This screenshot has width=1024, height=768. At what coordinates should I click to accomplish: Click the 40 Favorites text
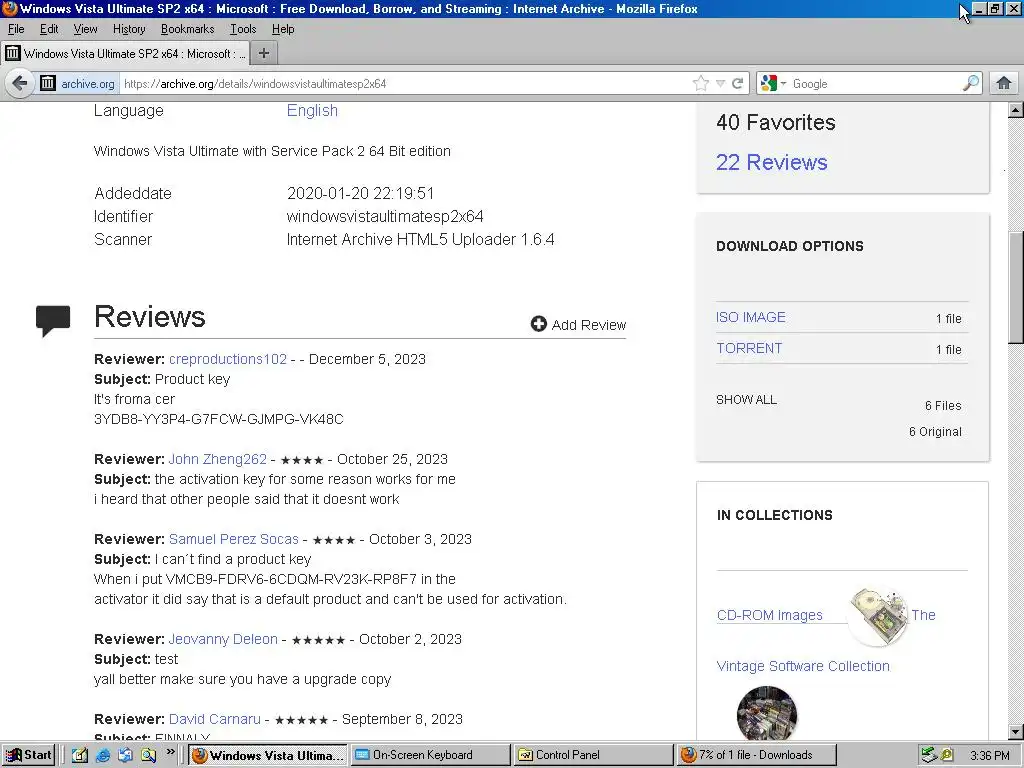[775, 122]
